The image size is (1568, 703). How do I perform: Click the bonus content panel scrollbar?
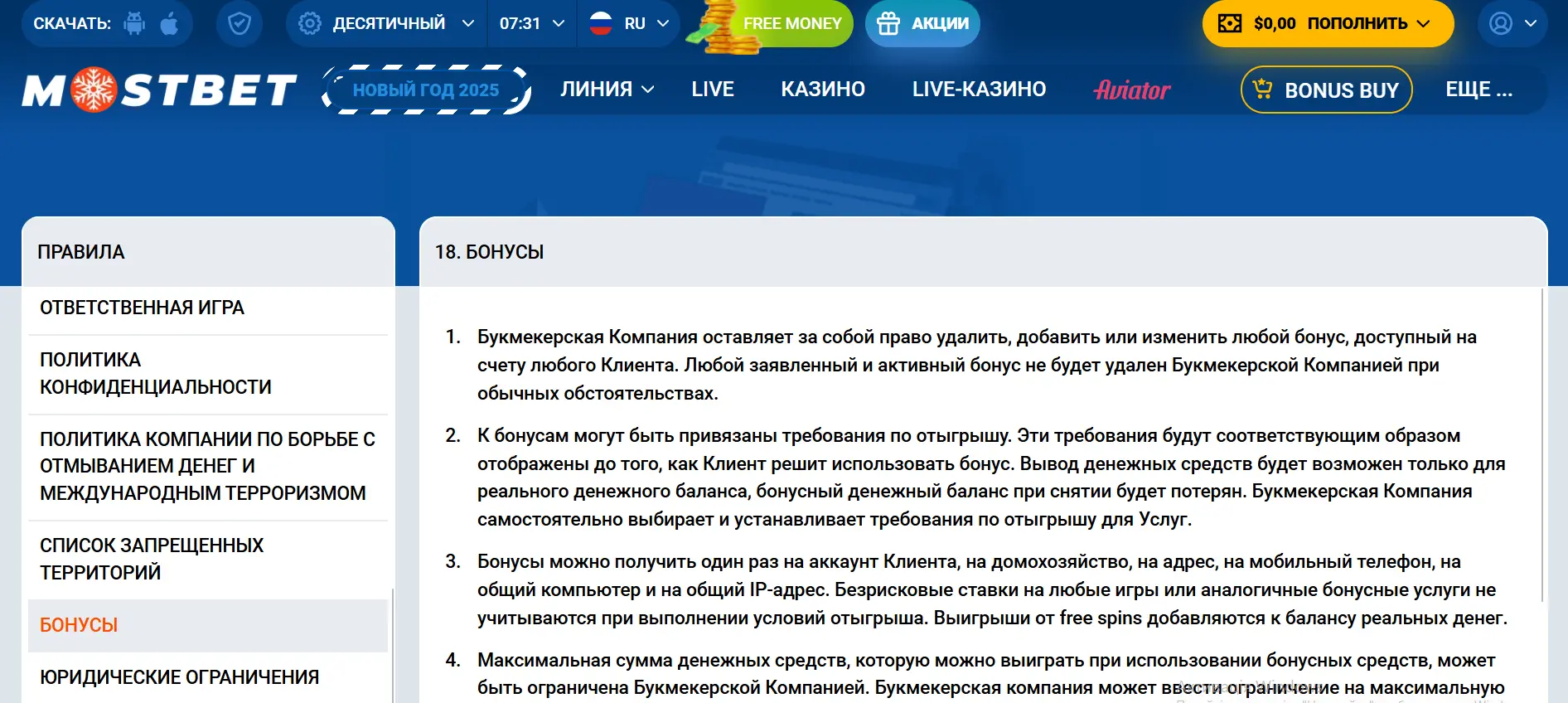pos(1541,445)
